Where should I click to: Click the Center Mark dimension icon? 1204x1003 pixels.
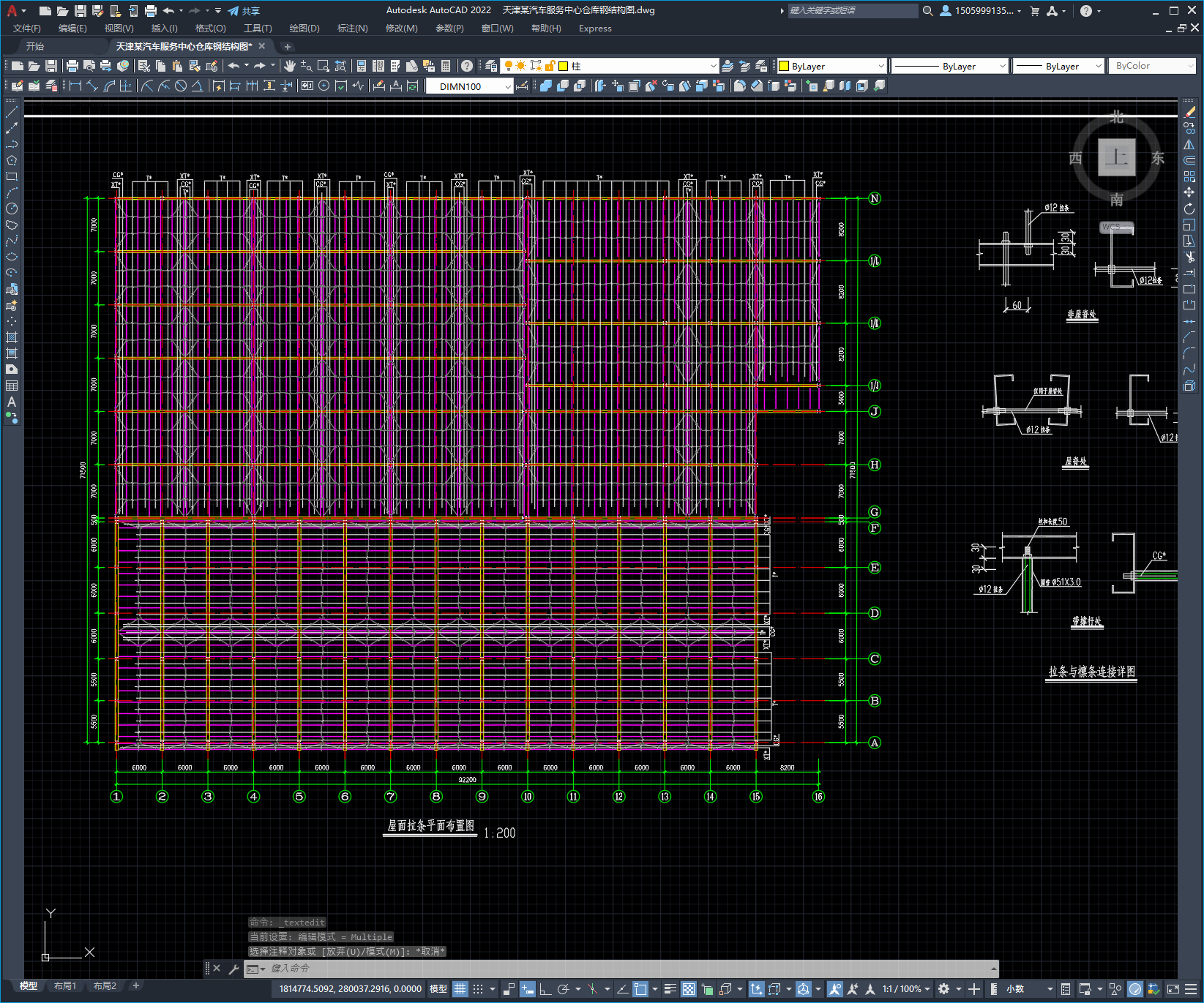tap(324, 86)
